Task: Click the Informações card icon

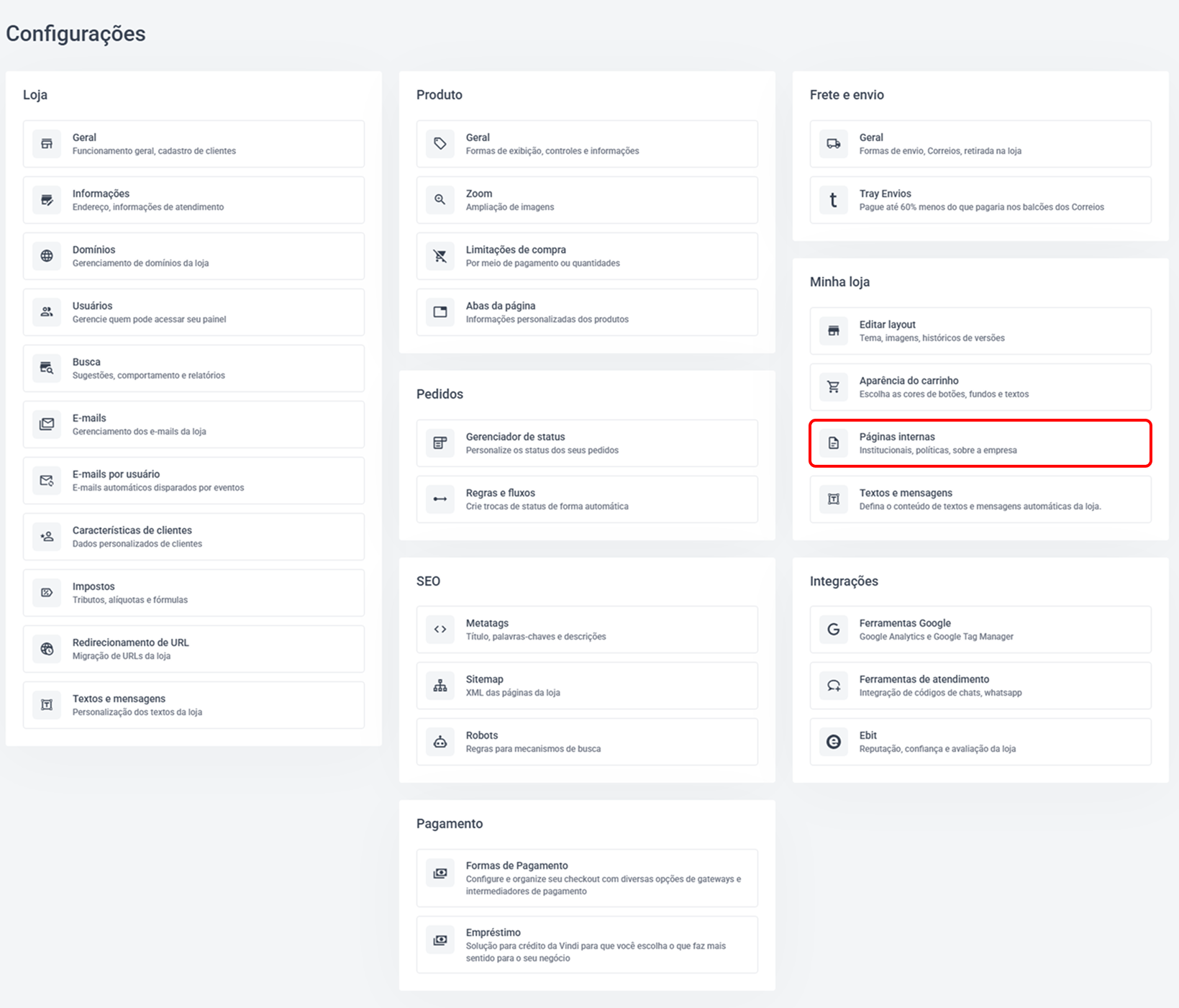Action: pos(47,200)
